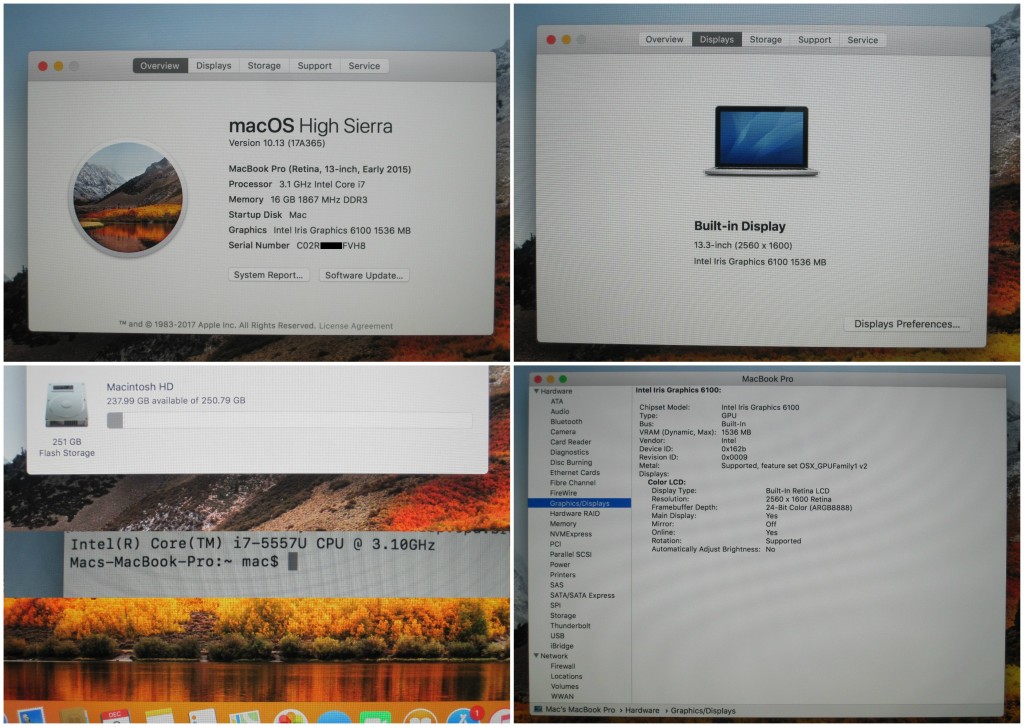Select Memory in the hardware sidebar list
1024x727 pixels.
[x=563, y=524]
